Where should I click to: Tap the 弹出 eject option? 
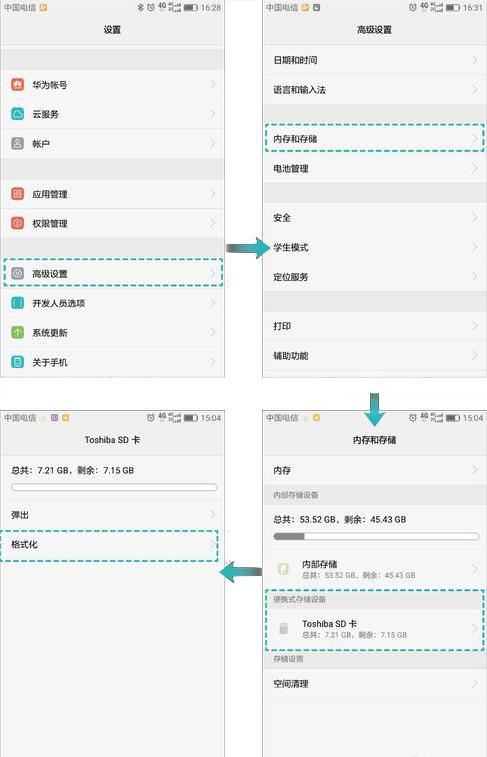(x=112, y=515)
